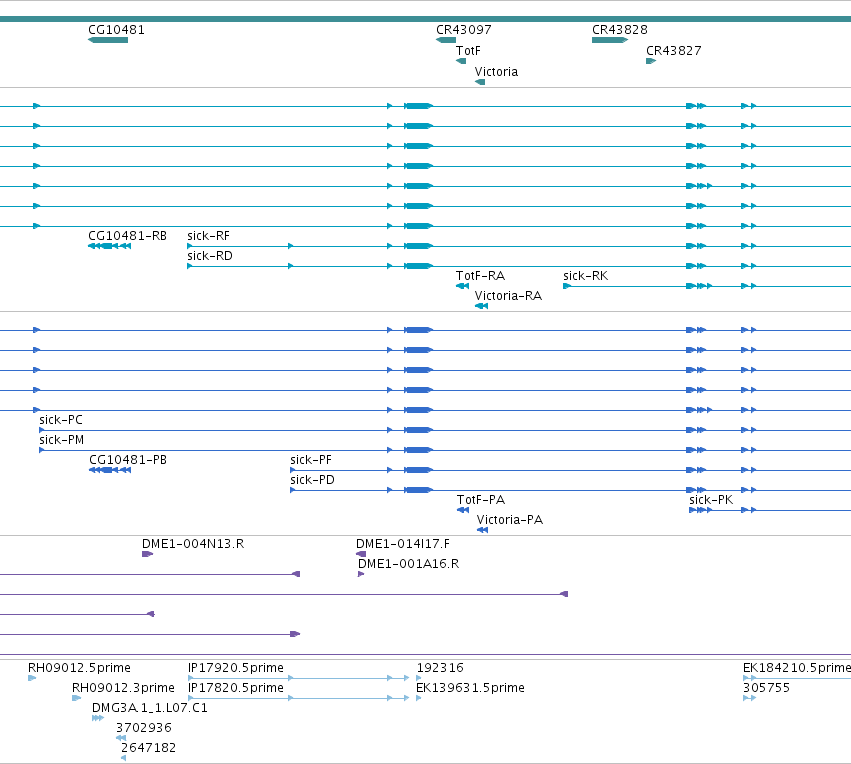Image resolution: width=851 pixels, height=764 pixels.
Task: Select the 2647182 feature label
Action: click(x=148, y=748)
